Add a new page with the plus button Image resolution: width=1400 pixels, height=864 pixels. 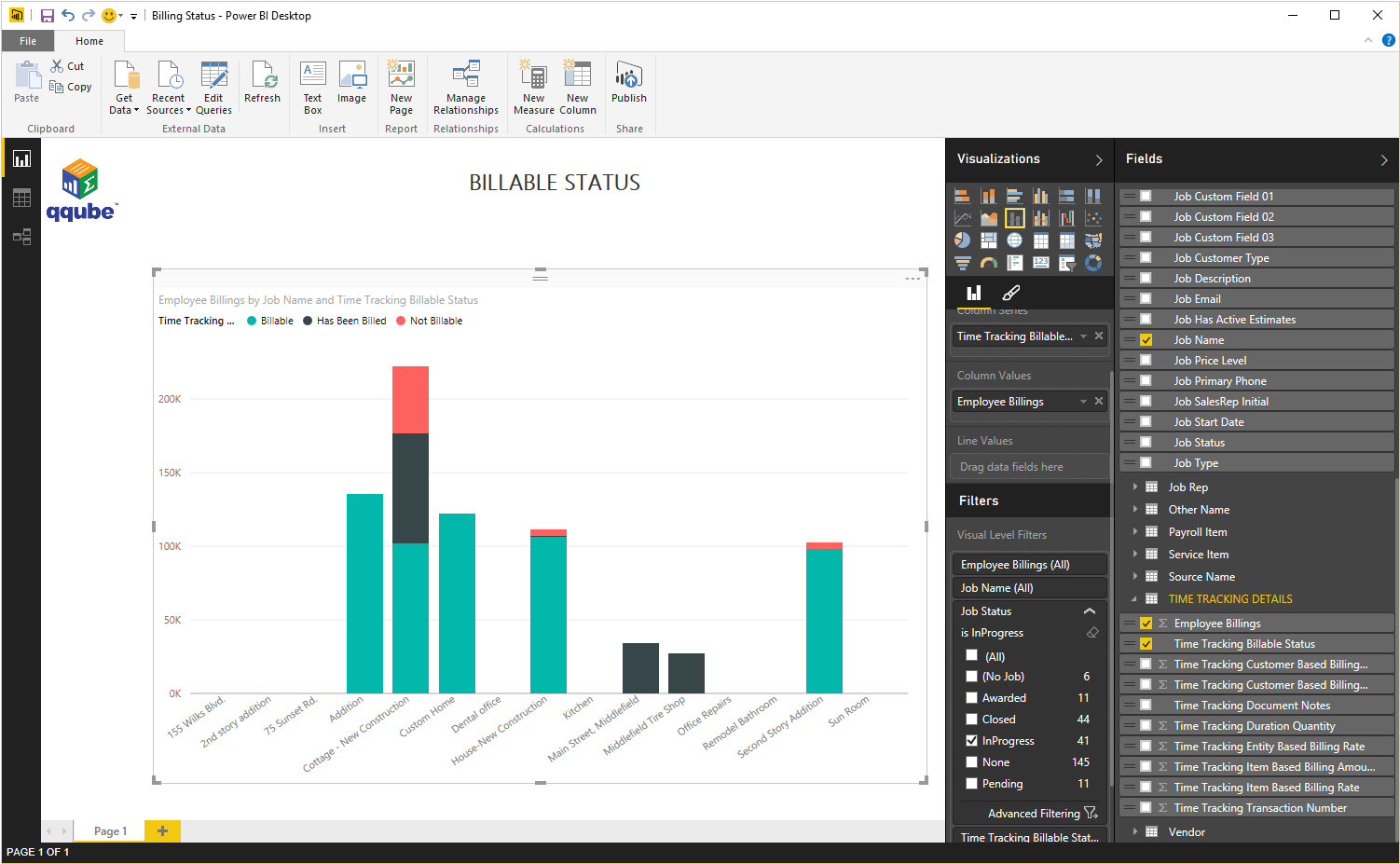click(162, 830)
